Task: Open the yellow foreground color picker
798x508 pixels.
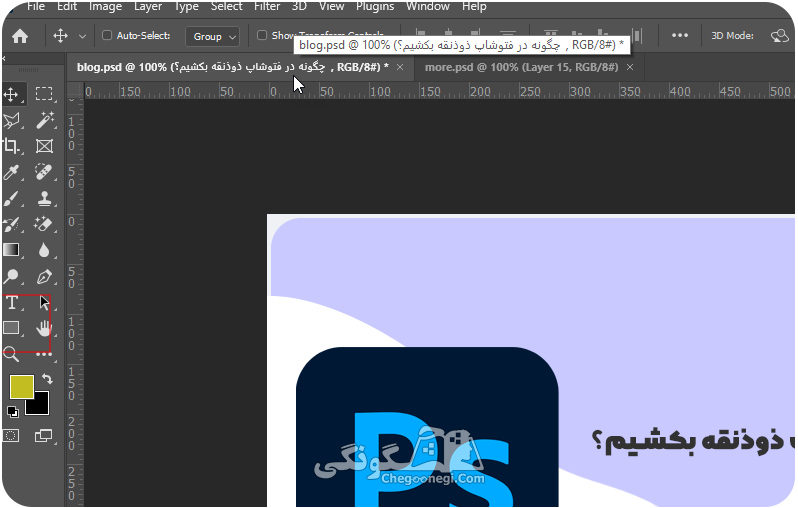Action: click(21, 387)
